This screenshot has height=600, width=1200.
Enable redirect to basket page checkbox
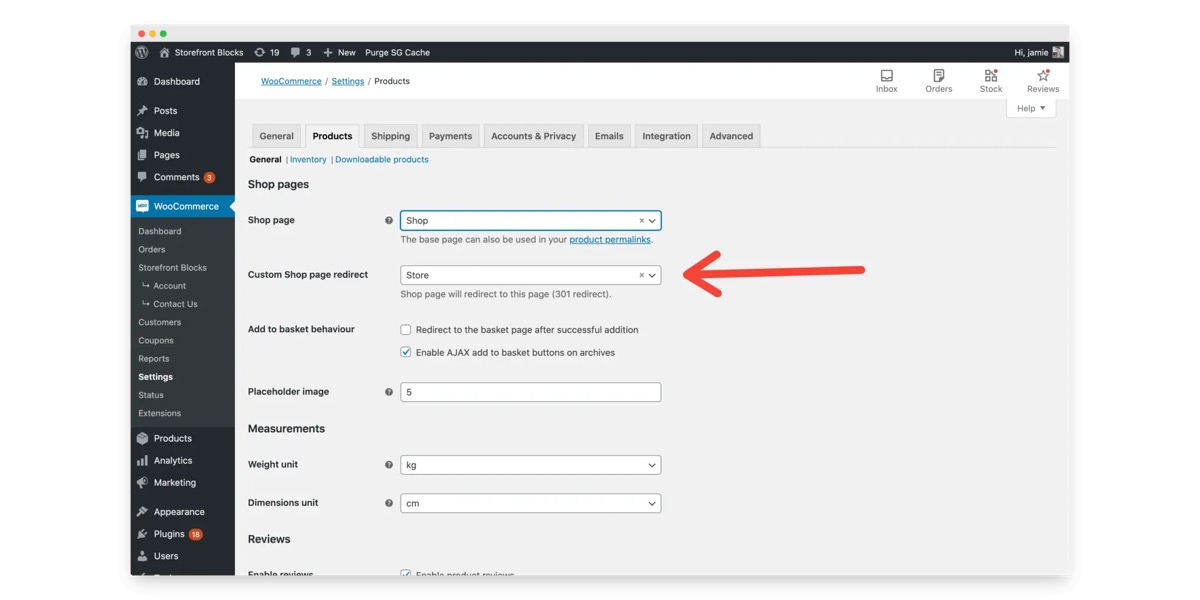[406, 330]
